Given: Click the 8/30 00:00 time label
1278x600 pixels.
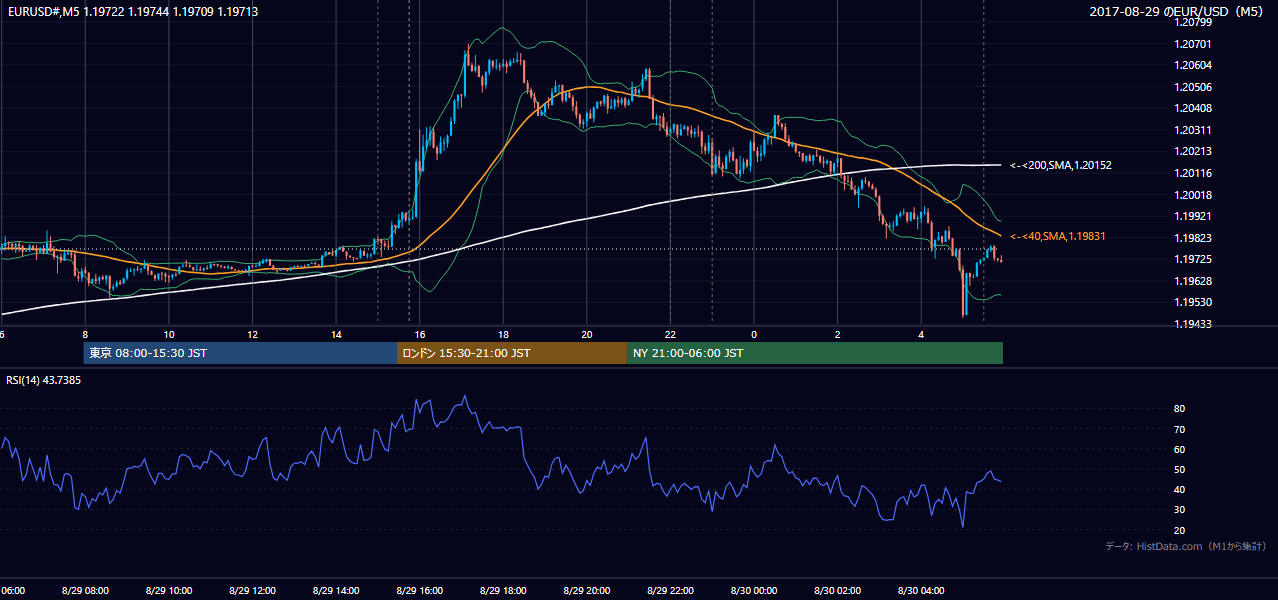Looking at the screenshot, I should click(x=754, y=591).
